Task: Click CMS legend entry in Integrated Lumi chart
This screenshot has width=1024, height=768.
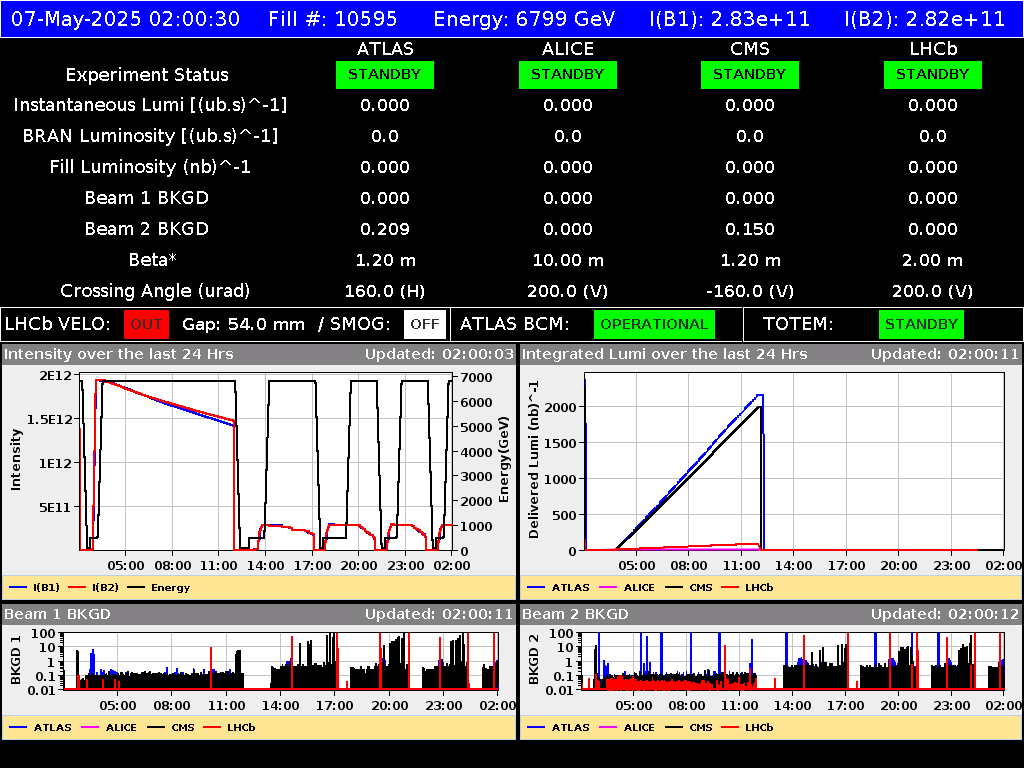Action: pyautogui.click(x=689, y=587)
